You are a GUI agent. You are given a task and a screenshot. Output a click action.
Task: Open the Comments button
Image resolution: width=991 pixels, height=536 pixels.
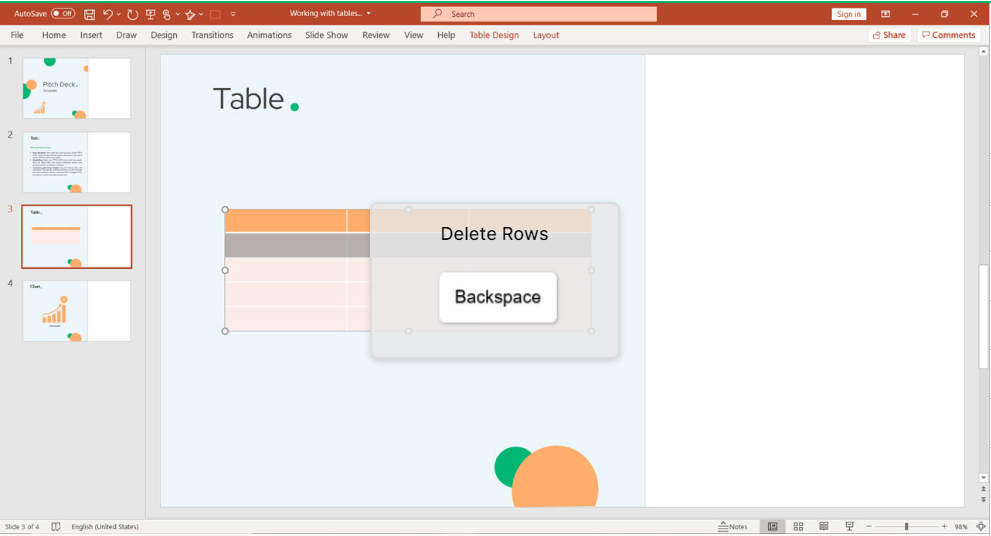[x=948, y=35]
